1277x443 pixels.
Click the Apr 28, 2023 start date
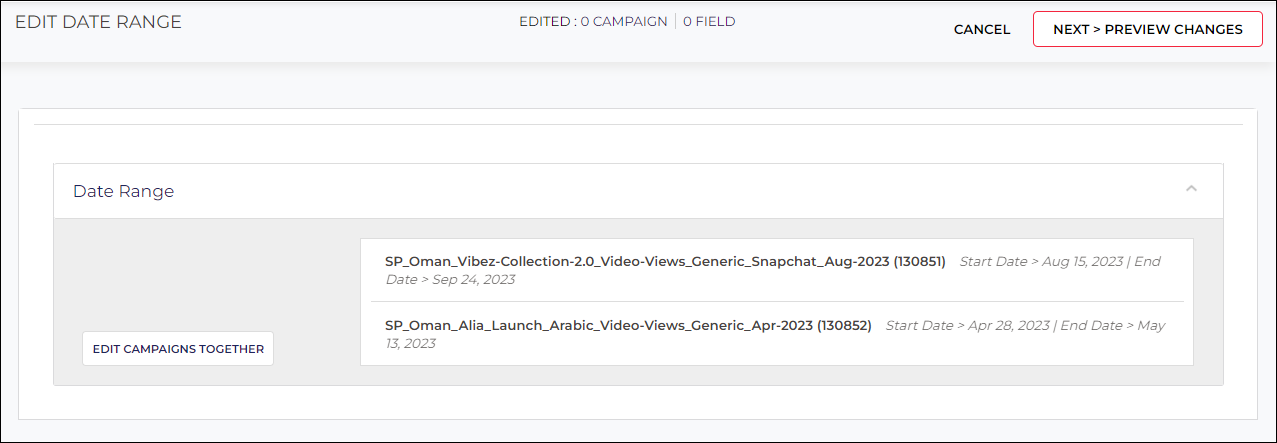1010,326
